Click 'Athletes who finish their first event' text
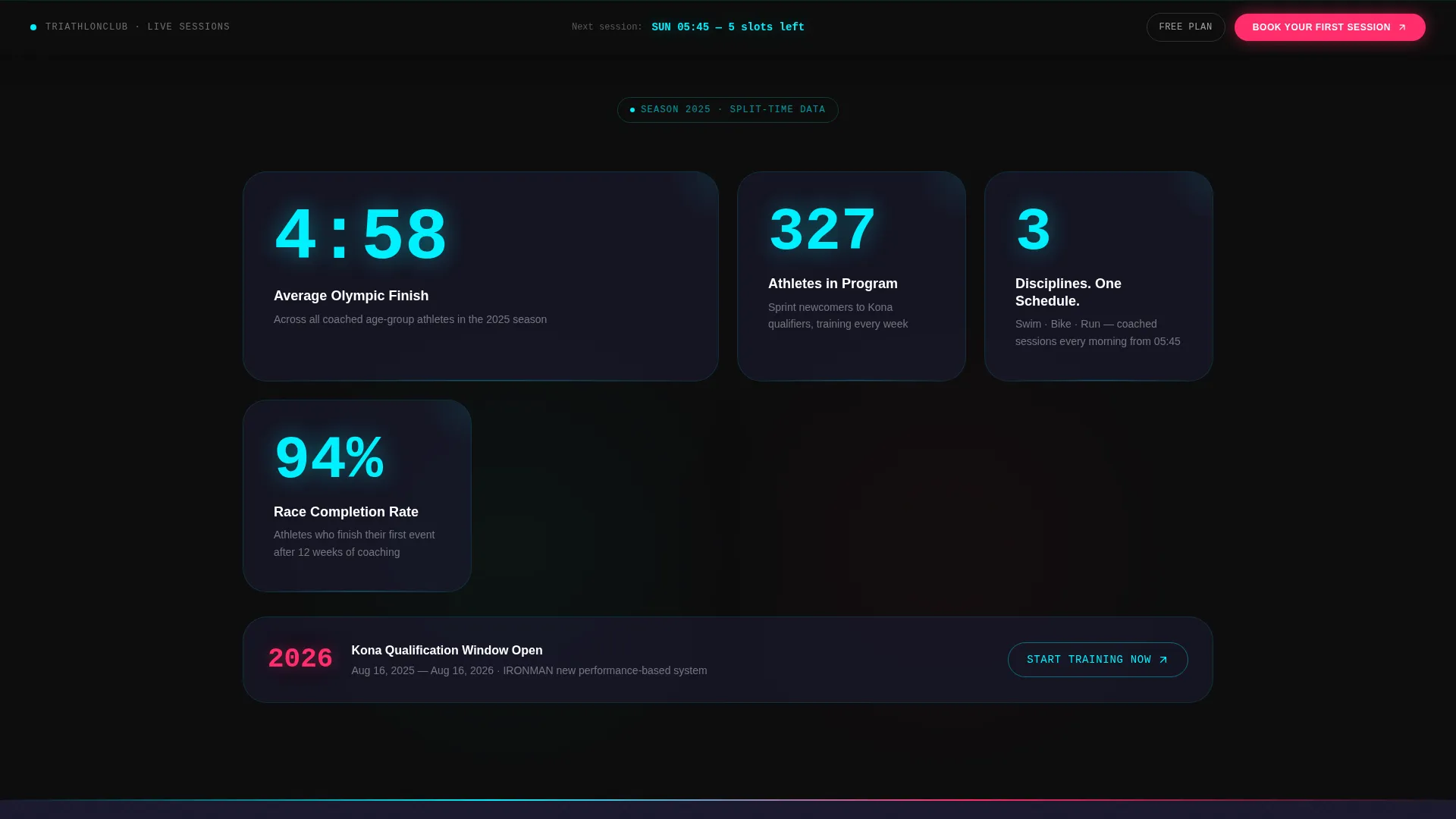 (354, 543)
